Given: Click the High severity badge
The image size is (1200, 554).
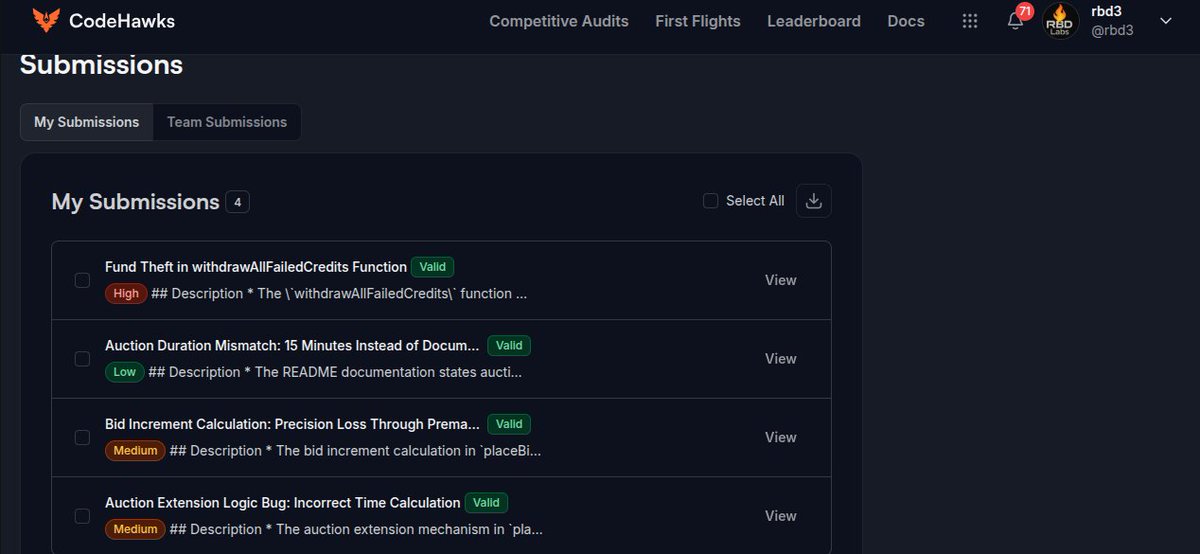Looking at the screenshot, I should click(x=126, y=294).
